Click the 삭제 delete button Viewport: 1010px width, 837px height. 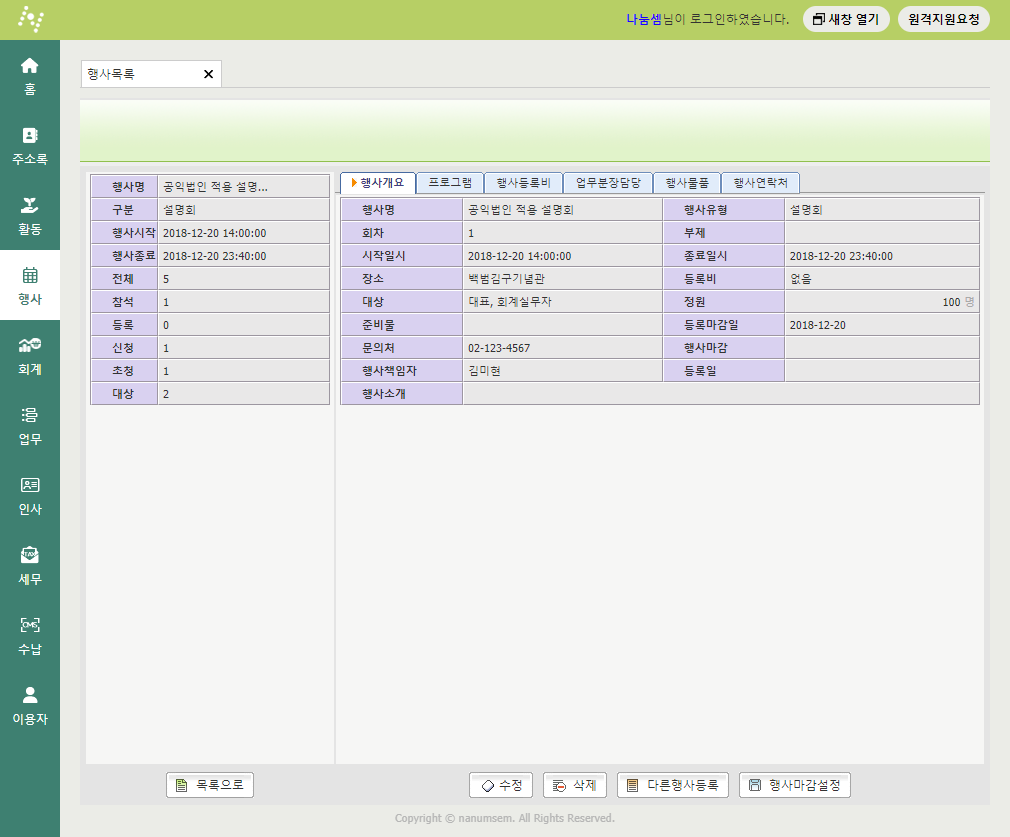pos(575,785)
